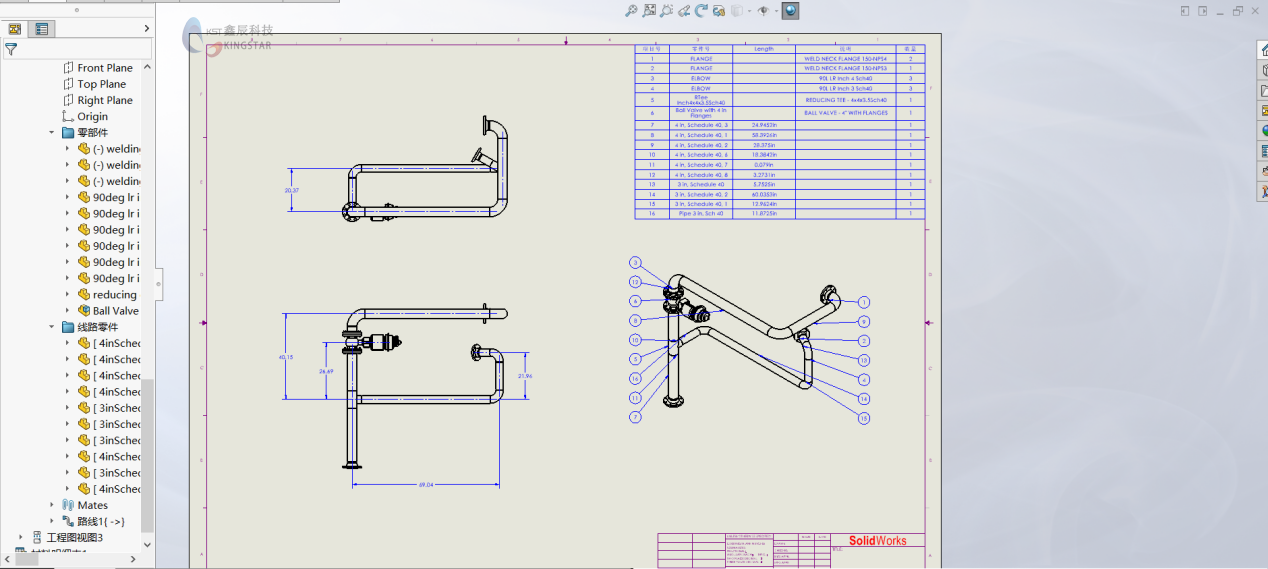Open SolidWorks Resources home in task pane

(1263, 50)
